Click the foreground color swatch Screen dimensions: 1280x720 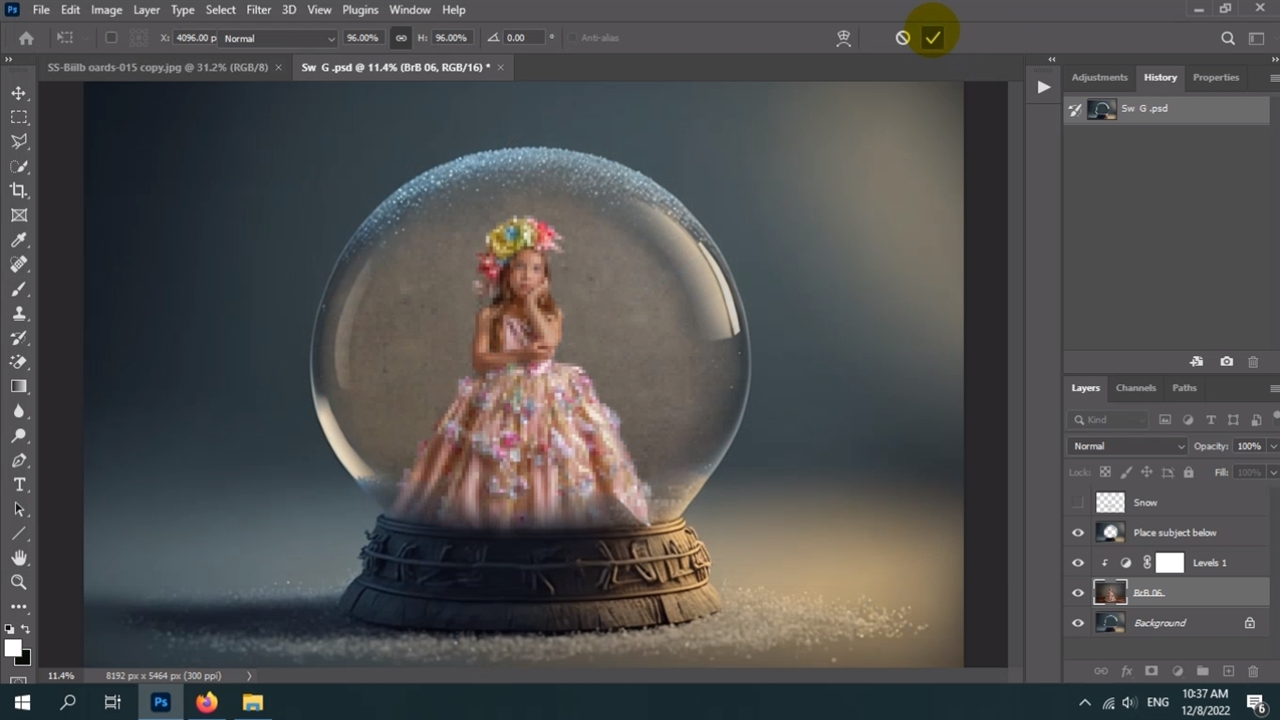point(13,649)
